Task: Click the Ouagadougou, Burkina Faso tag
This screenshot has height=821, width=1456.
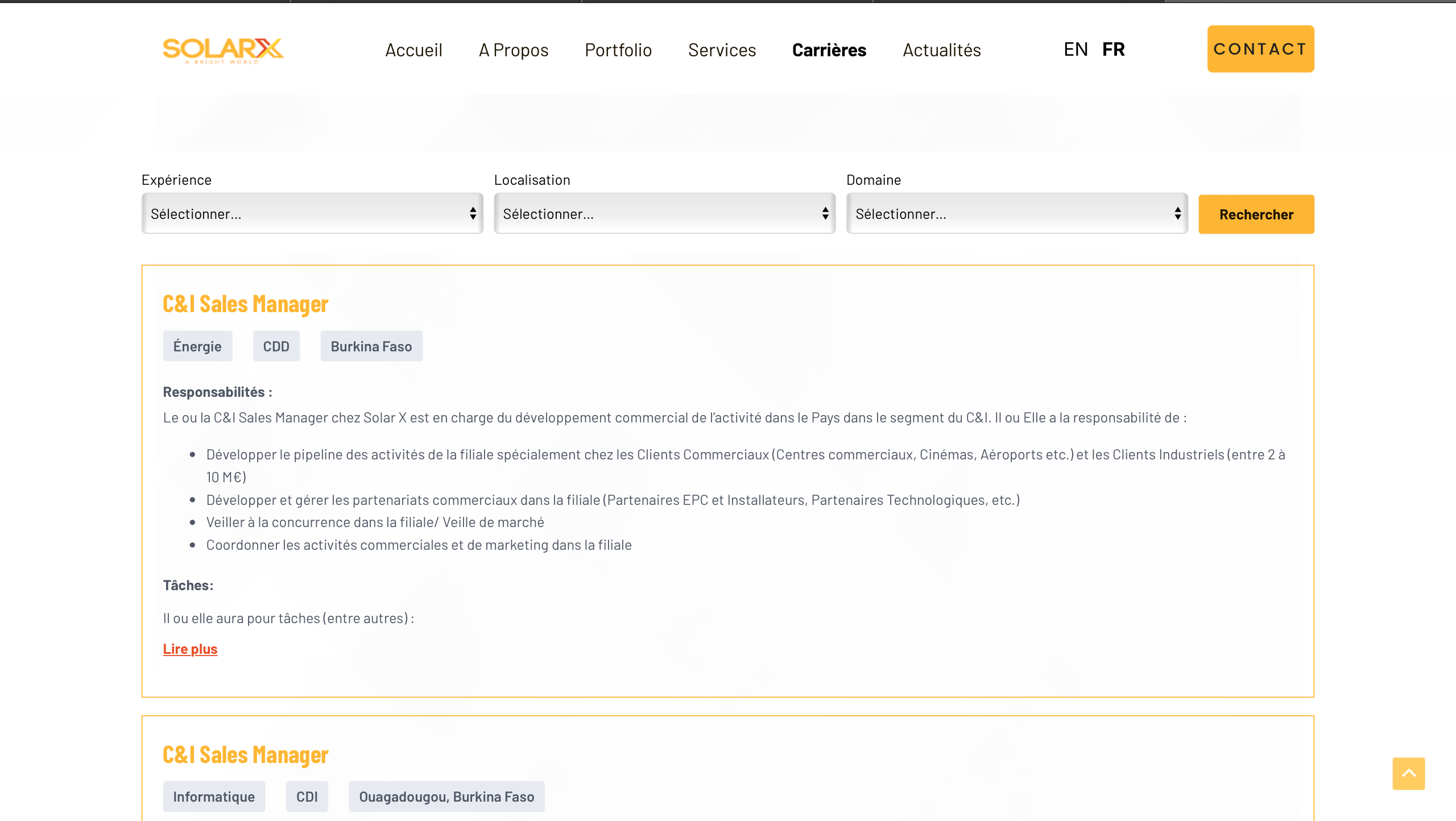Action: point(446,797)
